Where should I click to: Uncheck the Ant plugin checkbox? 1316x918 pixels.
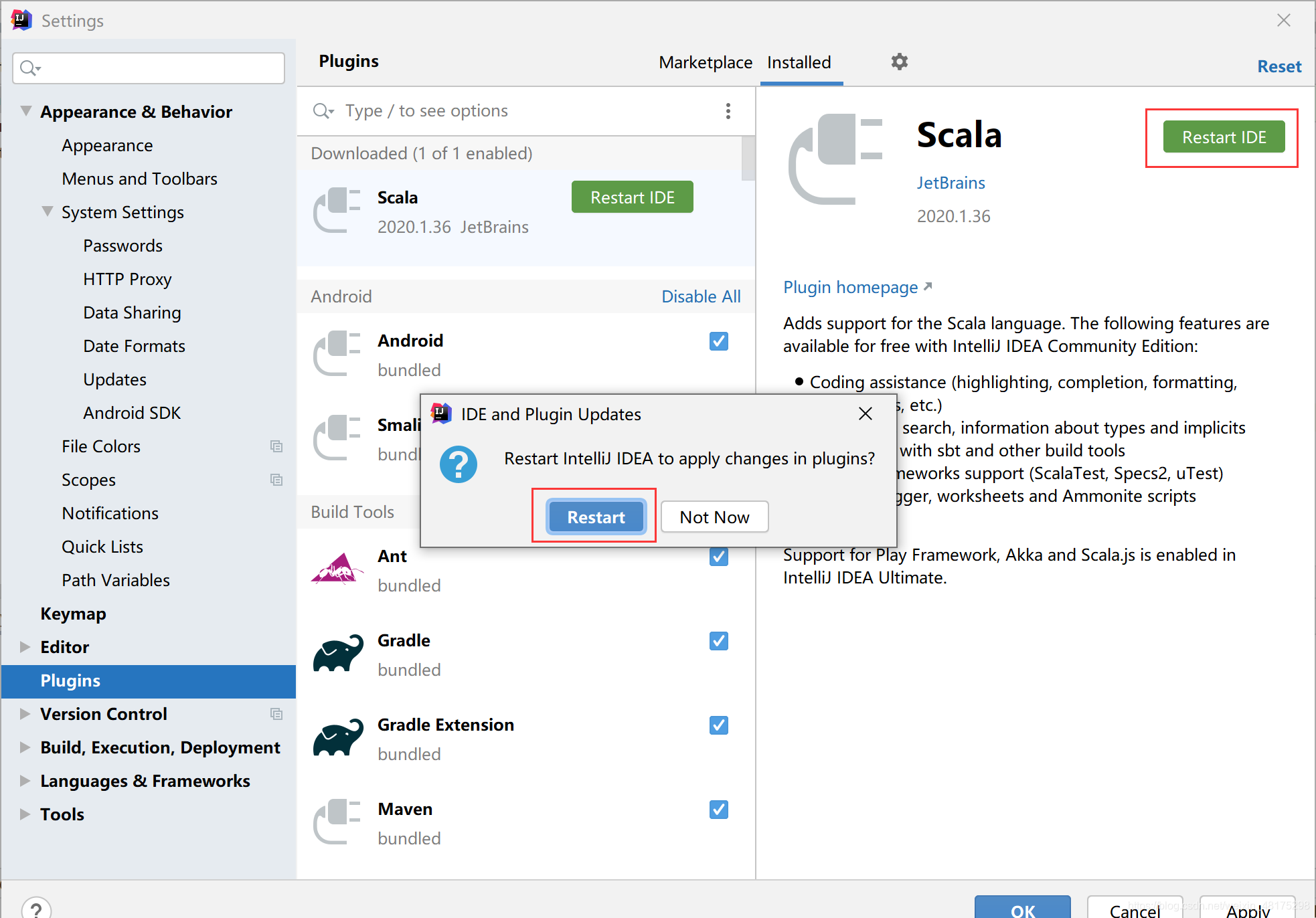[719, 557]
